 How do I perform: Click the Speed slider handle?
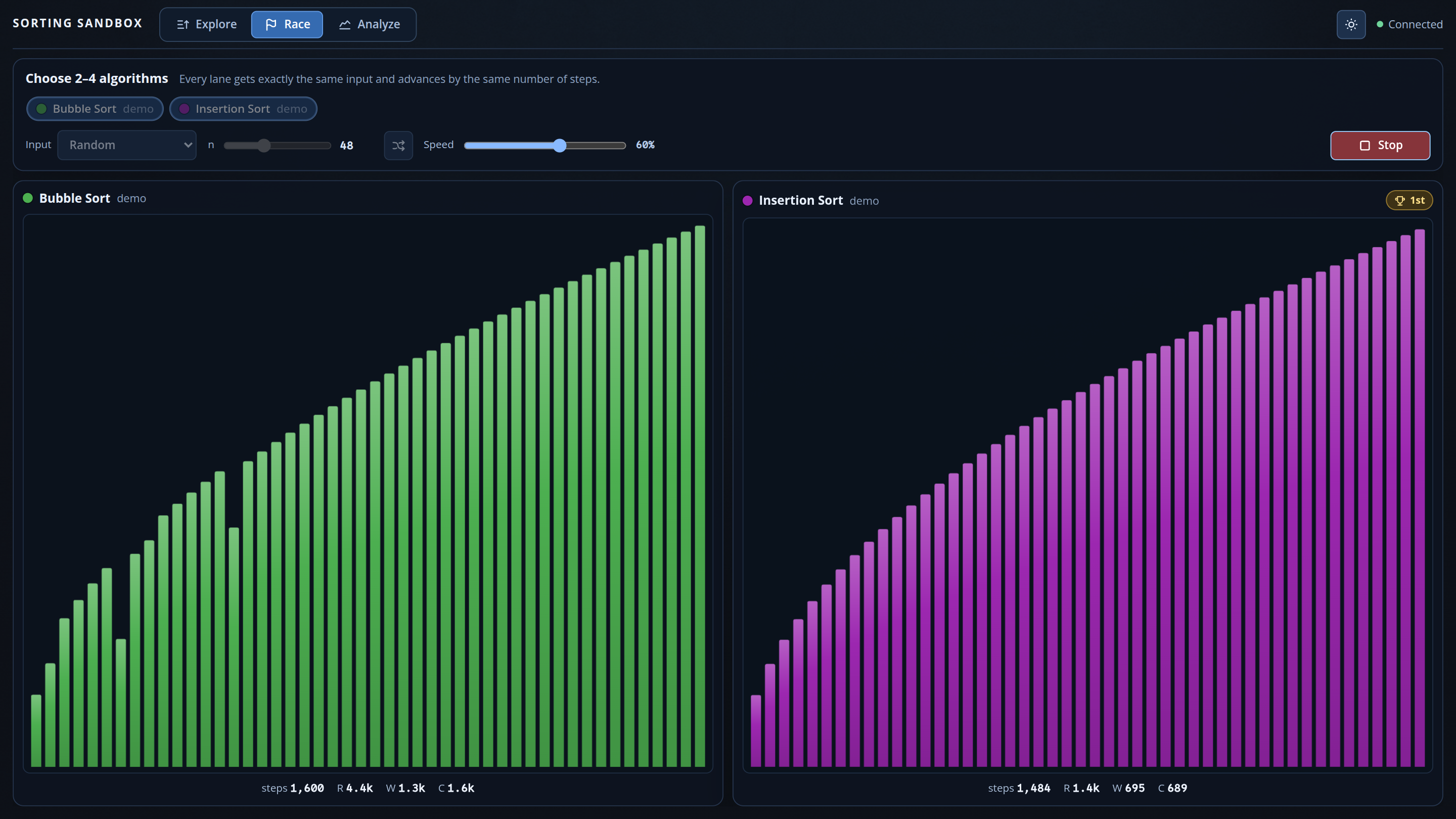click(x=560, y=145)
